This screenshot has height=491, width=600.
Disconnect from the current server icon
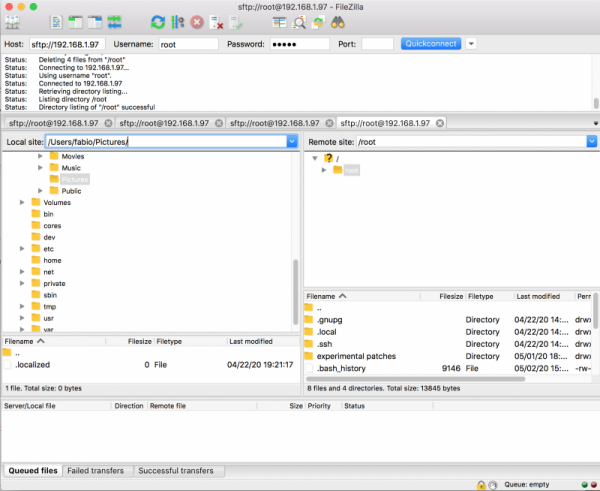pyautogui.click(x=217, y=23)
